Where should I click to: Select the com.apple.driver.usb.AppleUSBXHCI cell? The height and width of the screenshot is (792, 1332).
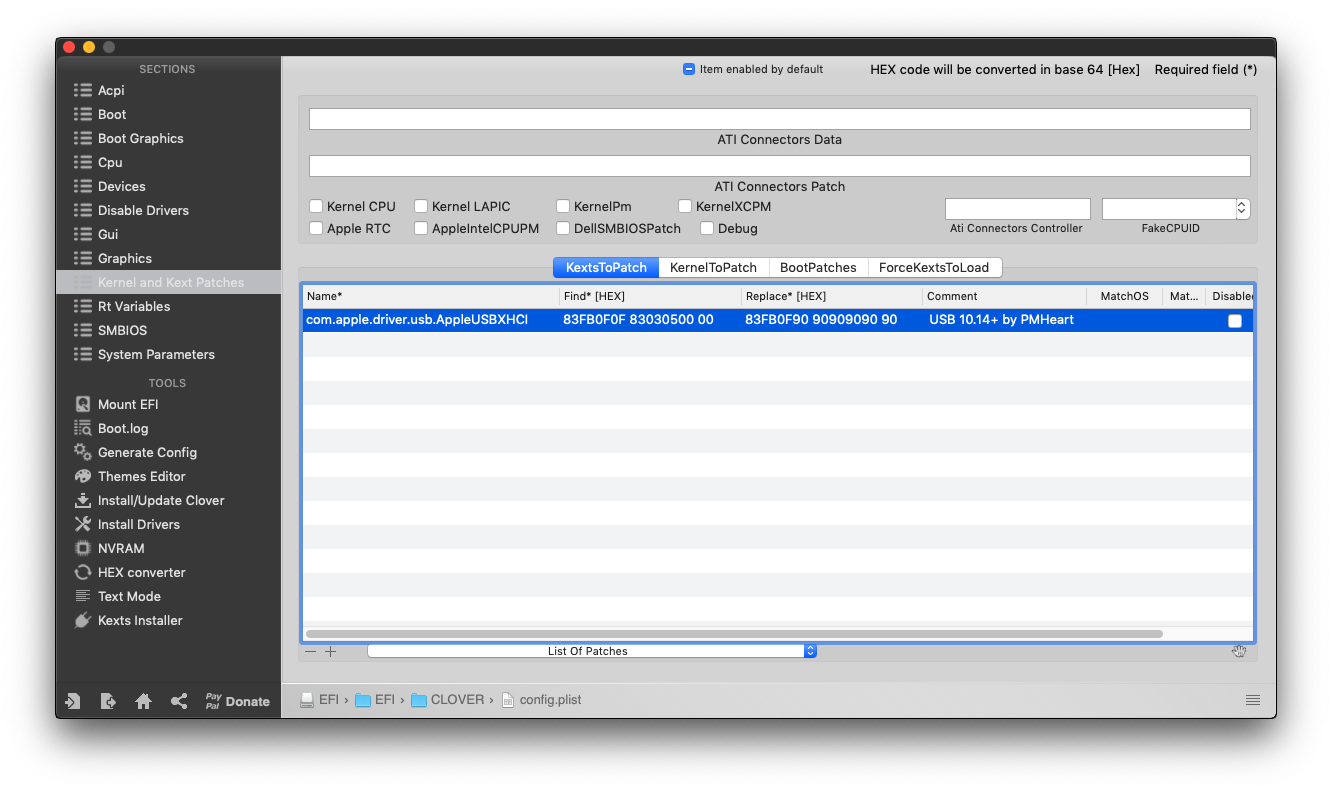click(431, 320)
